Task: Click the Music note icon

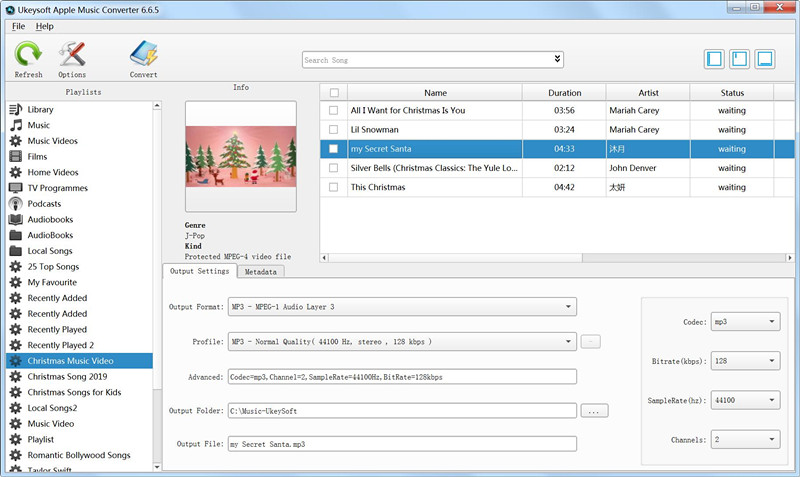Action: 16,125
